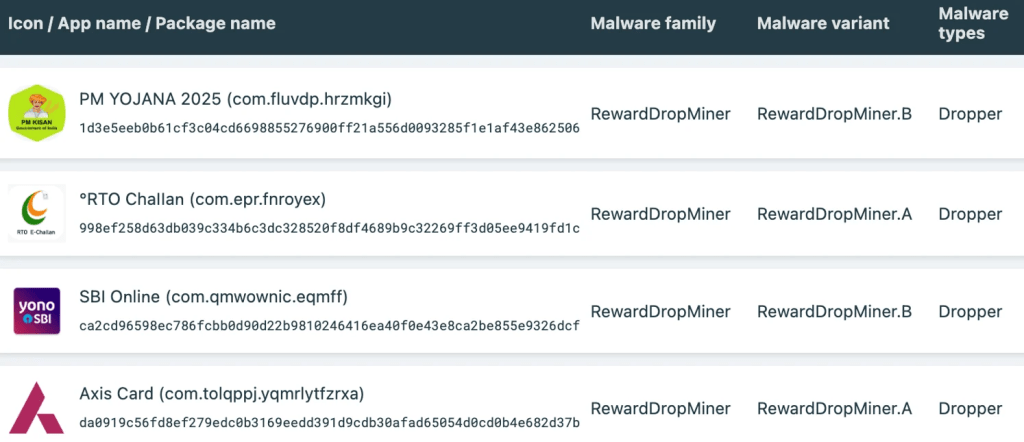The width and height of the screenshot is (1024, 442).
Task: Click the PM YOJANA 2025 hash starting 1d3e5eeb
Action: click(329, 129)
